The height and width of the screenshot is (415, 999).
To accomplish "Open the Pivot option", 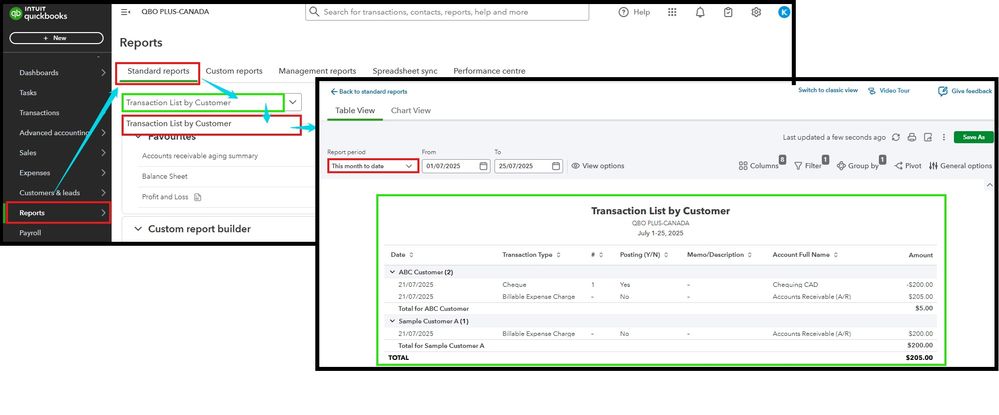I will tap(908, 166).
